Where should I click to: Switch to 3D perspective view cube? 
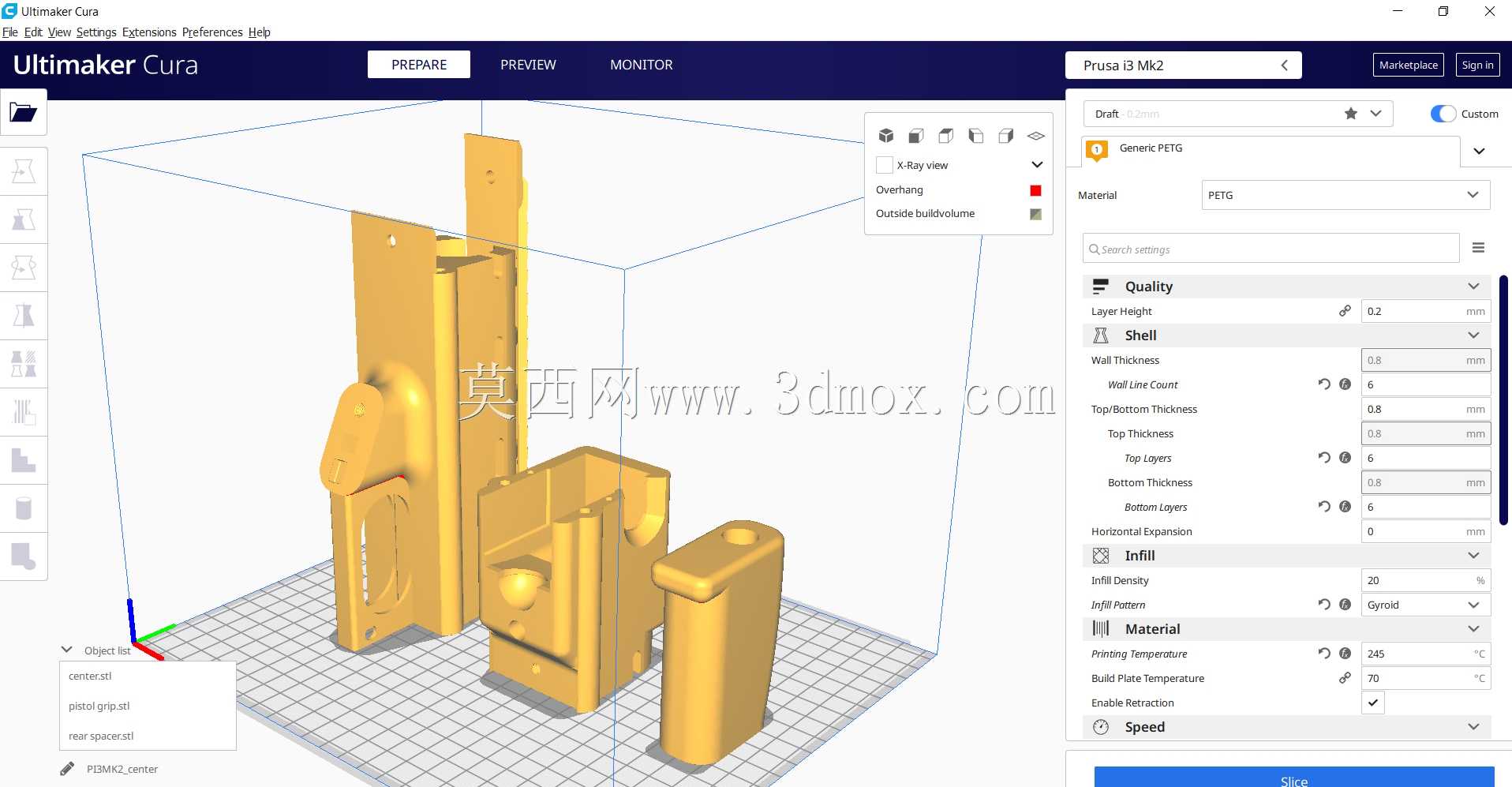(886, 136)
